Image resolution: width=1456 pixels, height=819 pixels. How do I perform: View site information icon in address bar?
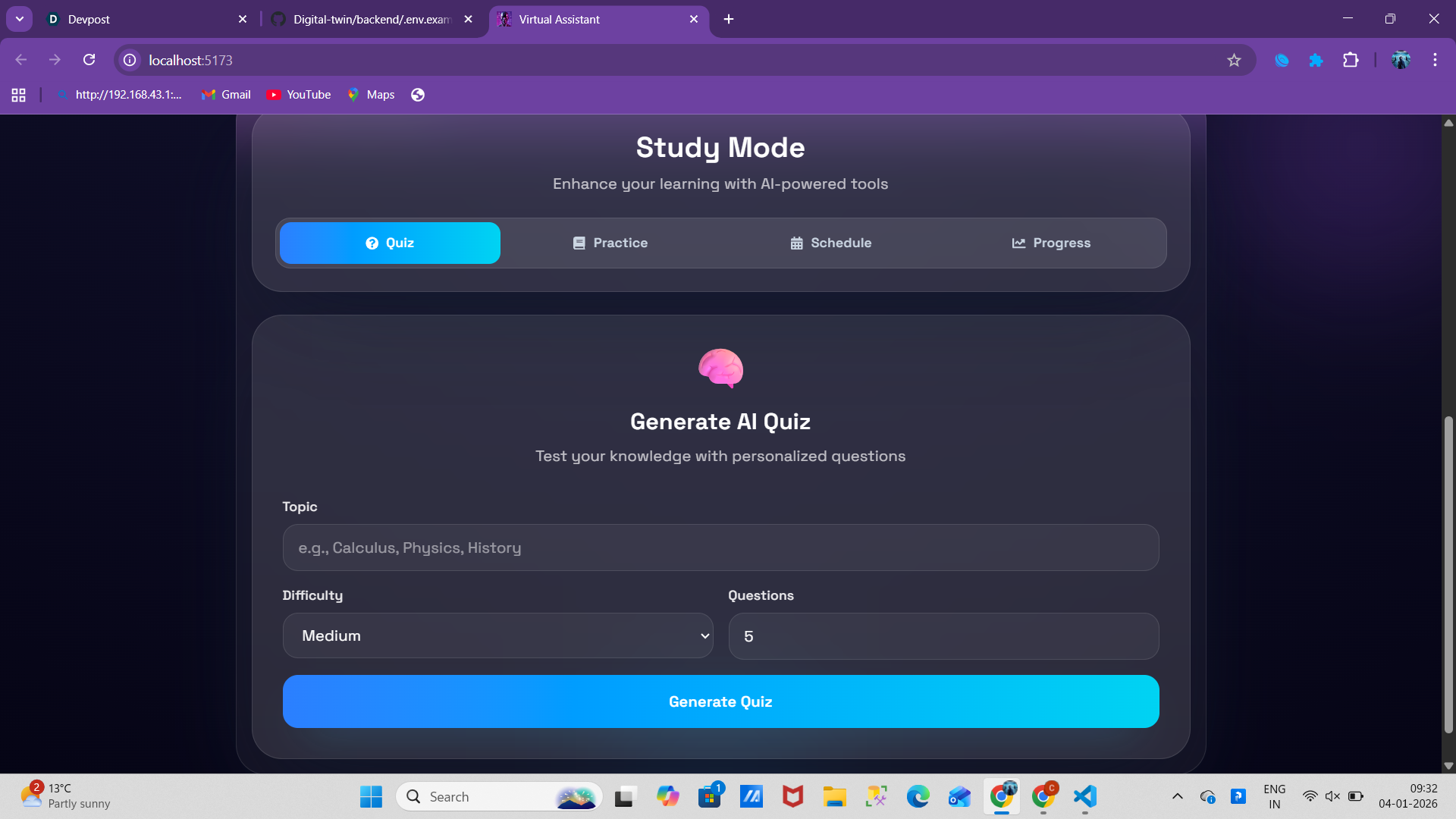(x=130, y=60)
